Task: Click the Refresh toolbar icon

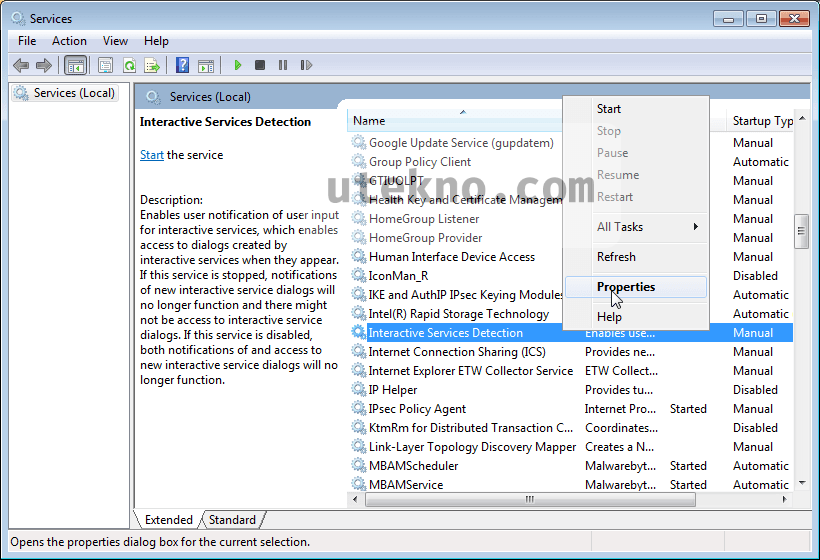Action: click(x=129, y=65)
